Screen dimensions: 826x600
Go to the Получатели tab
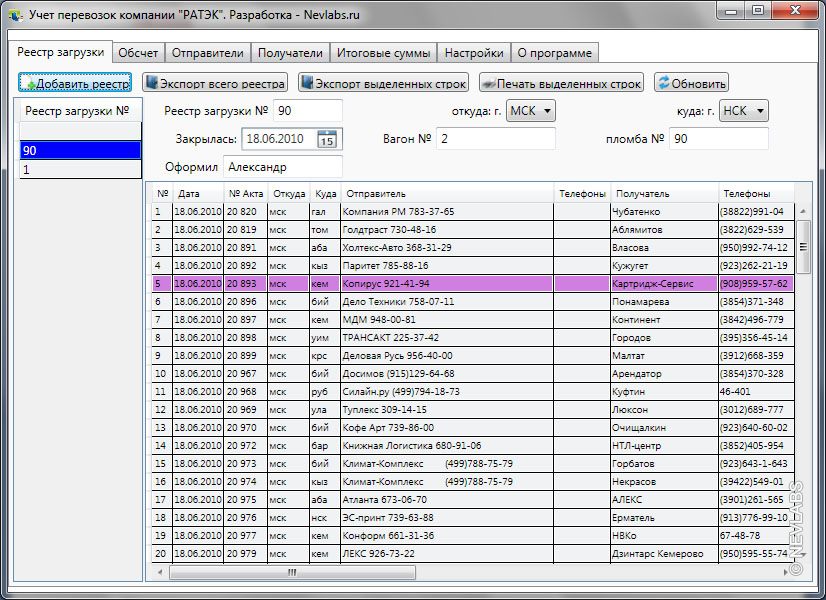(x=290, y=53)
